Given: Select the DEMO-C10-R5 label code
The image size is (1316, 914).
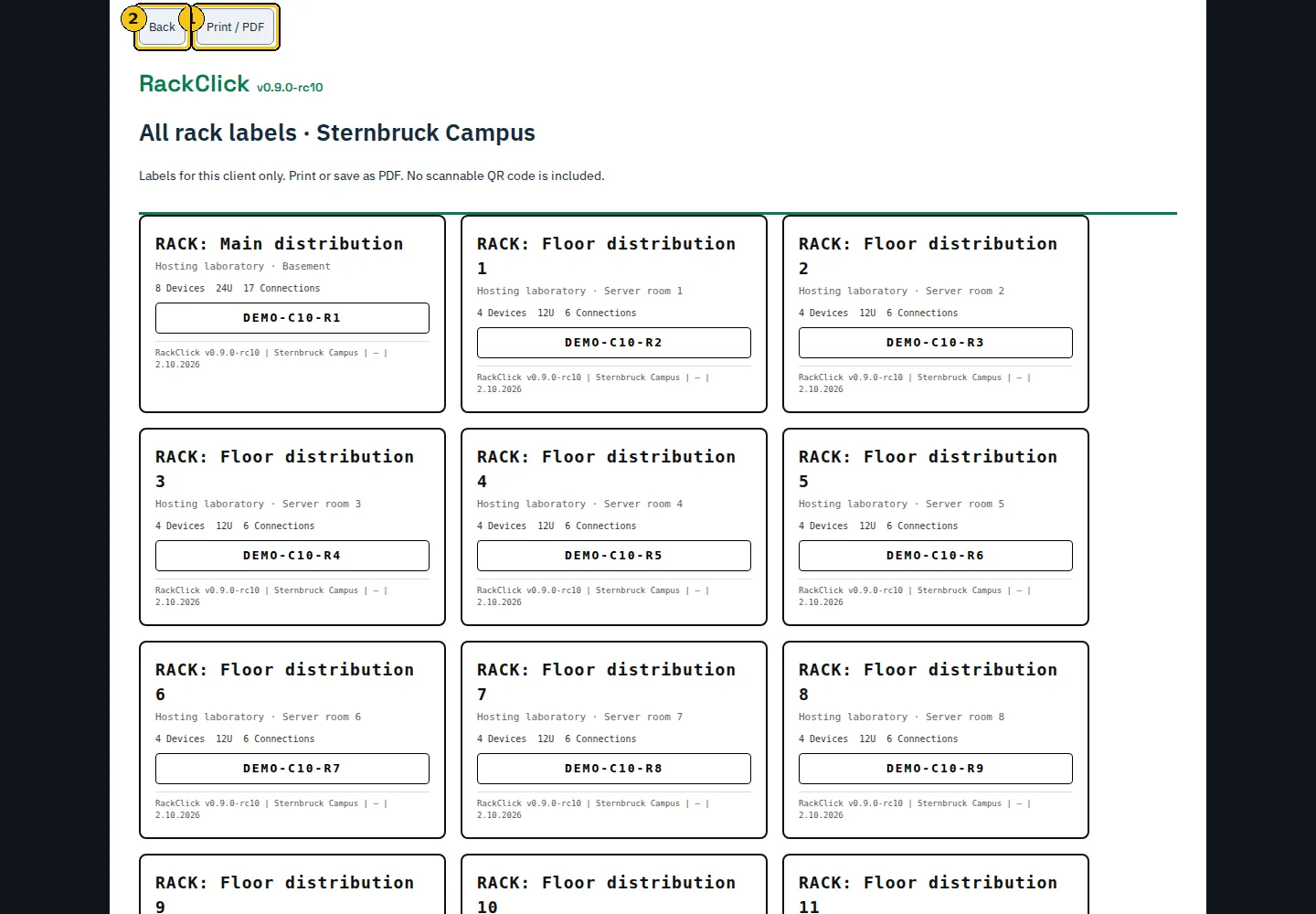Looking at the screenshot, I should tap(614, 556).
